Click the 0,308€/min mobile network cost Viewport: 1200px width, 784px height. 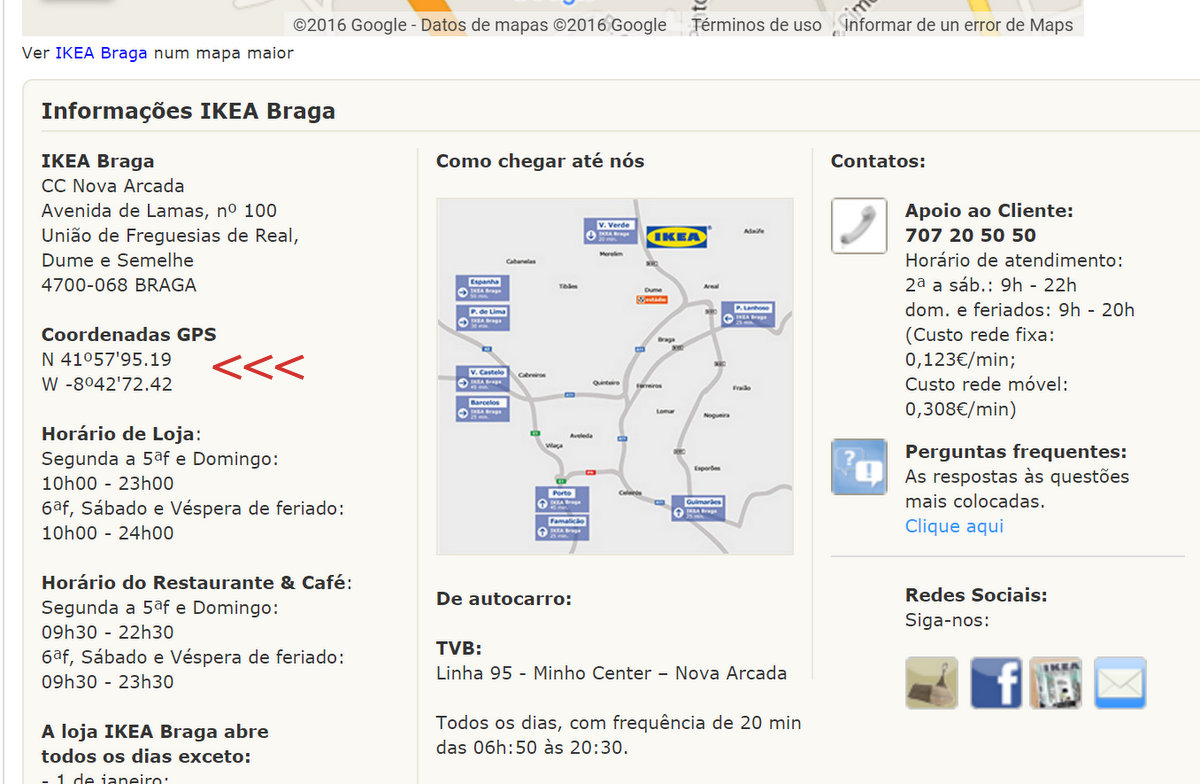point(960,409)
